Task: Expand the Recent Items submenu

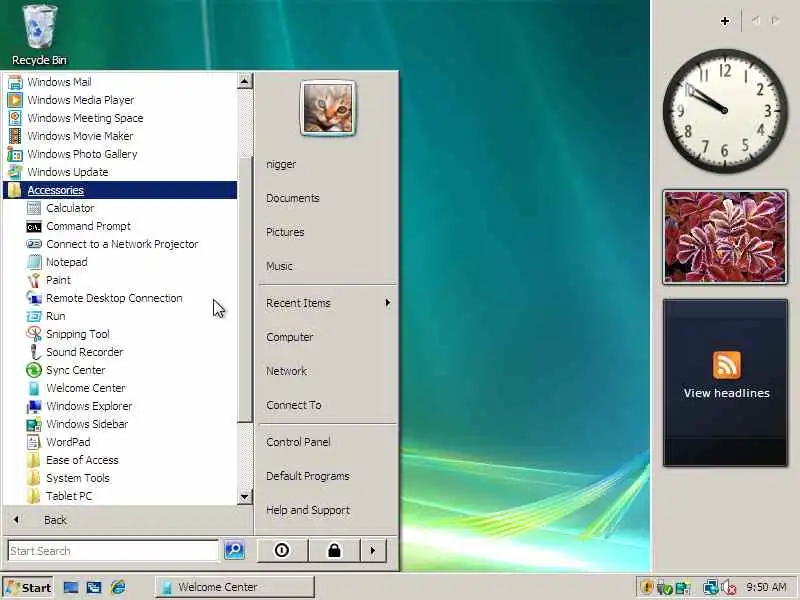Action: click(x=328, y=303)
